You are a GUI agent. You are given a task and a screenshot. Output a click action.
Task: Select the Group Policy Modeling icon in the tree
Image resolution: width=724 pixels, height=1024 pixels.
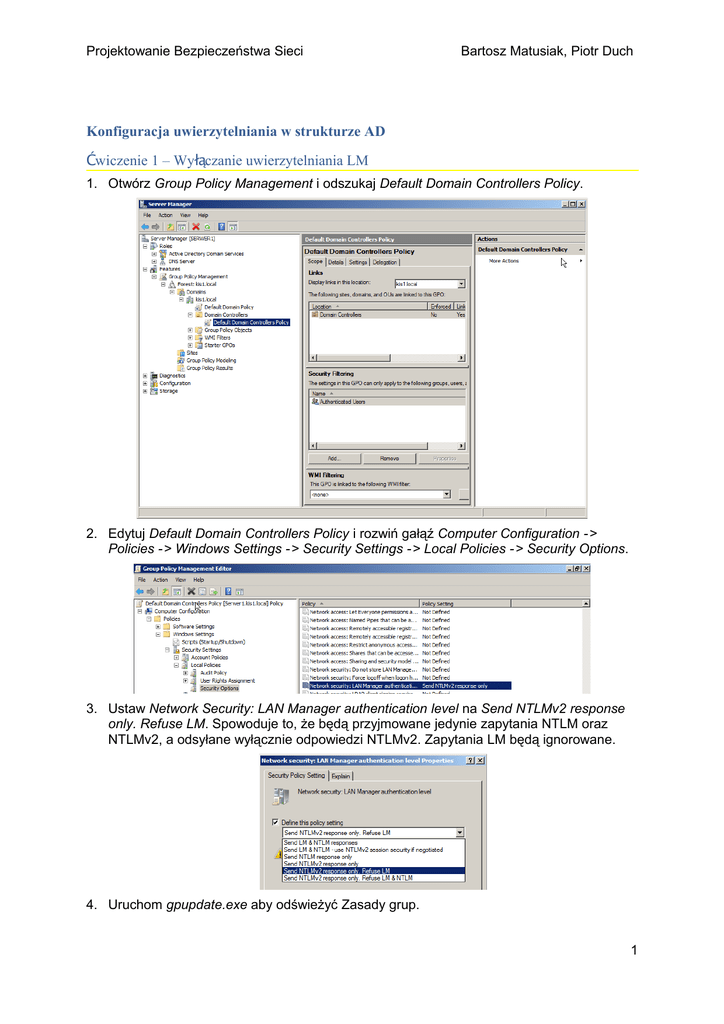click(x=181, y=360)
